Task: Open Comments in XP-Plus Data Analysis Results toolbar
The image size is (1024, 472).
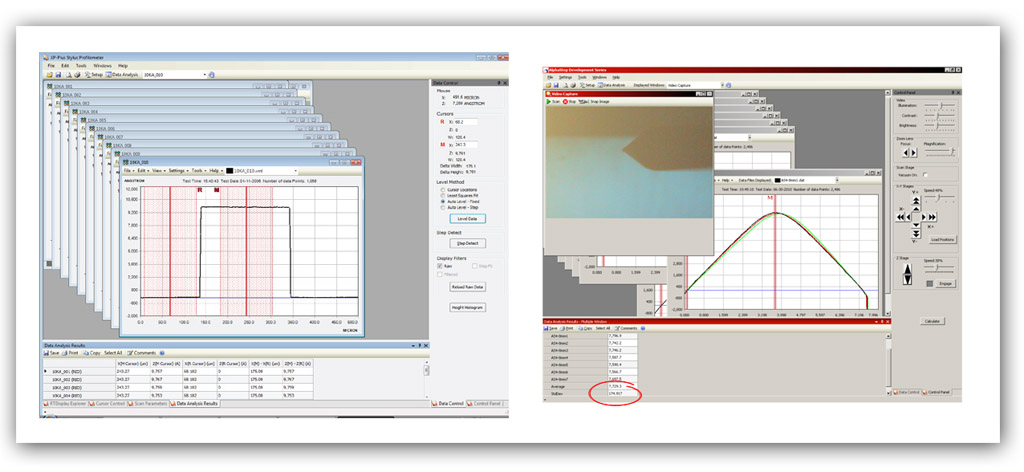Action: tap(142, 353)
